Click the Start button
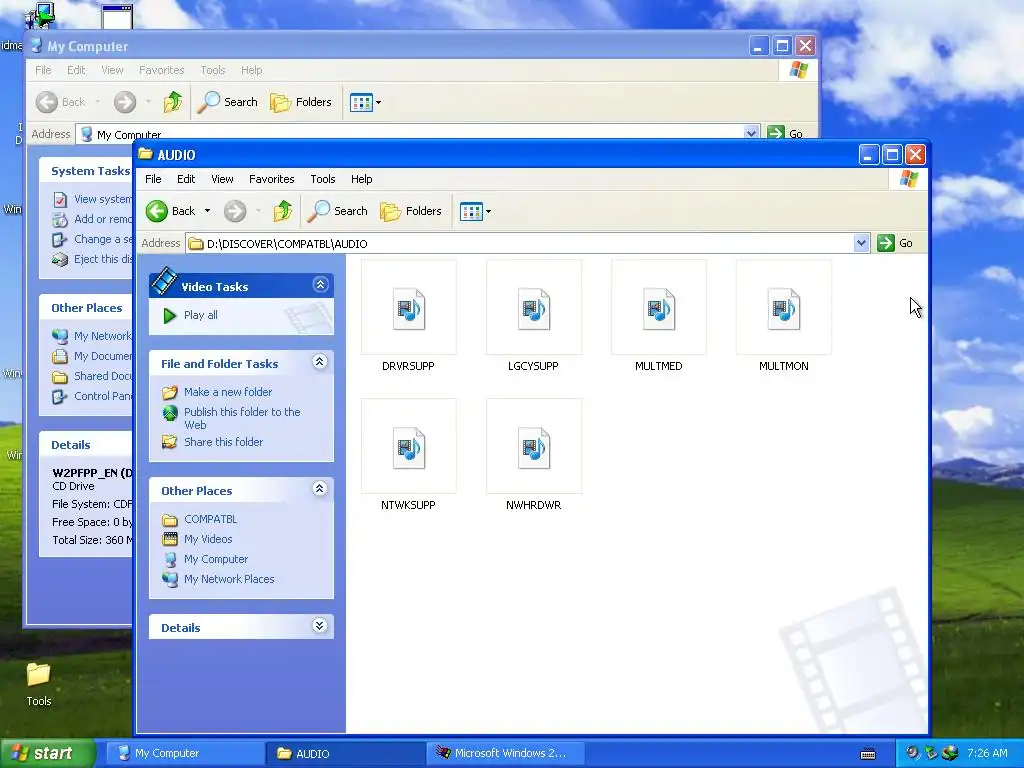1024x768 pixels. coord(47,753)
